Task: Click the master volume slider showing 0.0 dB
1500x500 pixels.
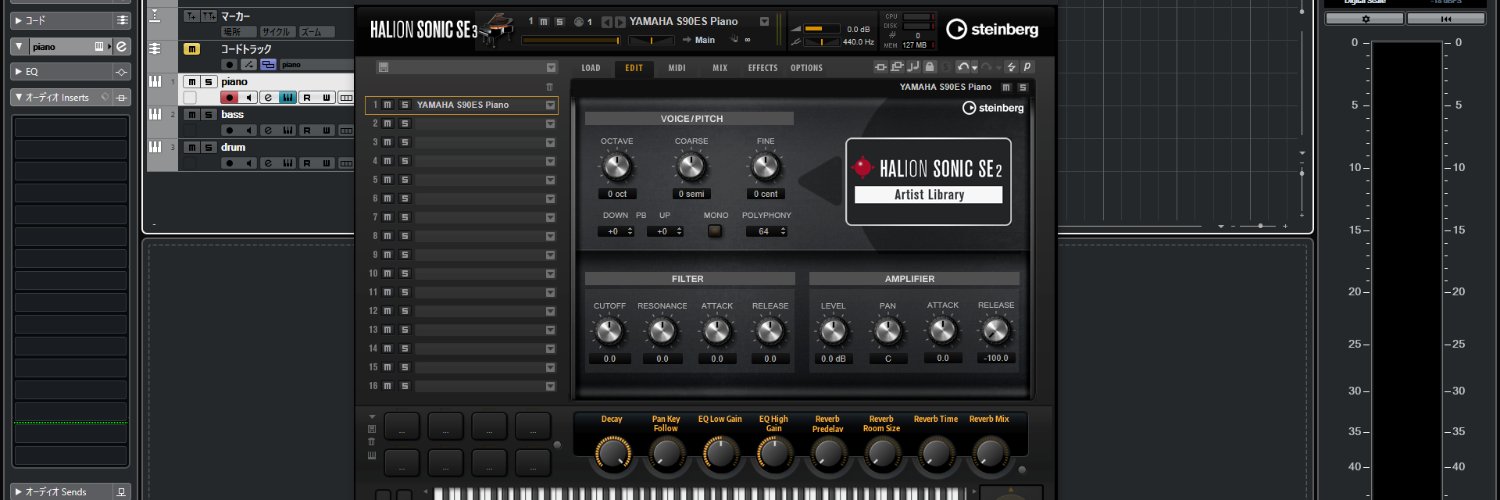Action: pos(820,30)
